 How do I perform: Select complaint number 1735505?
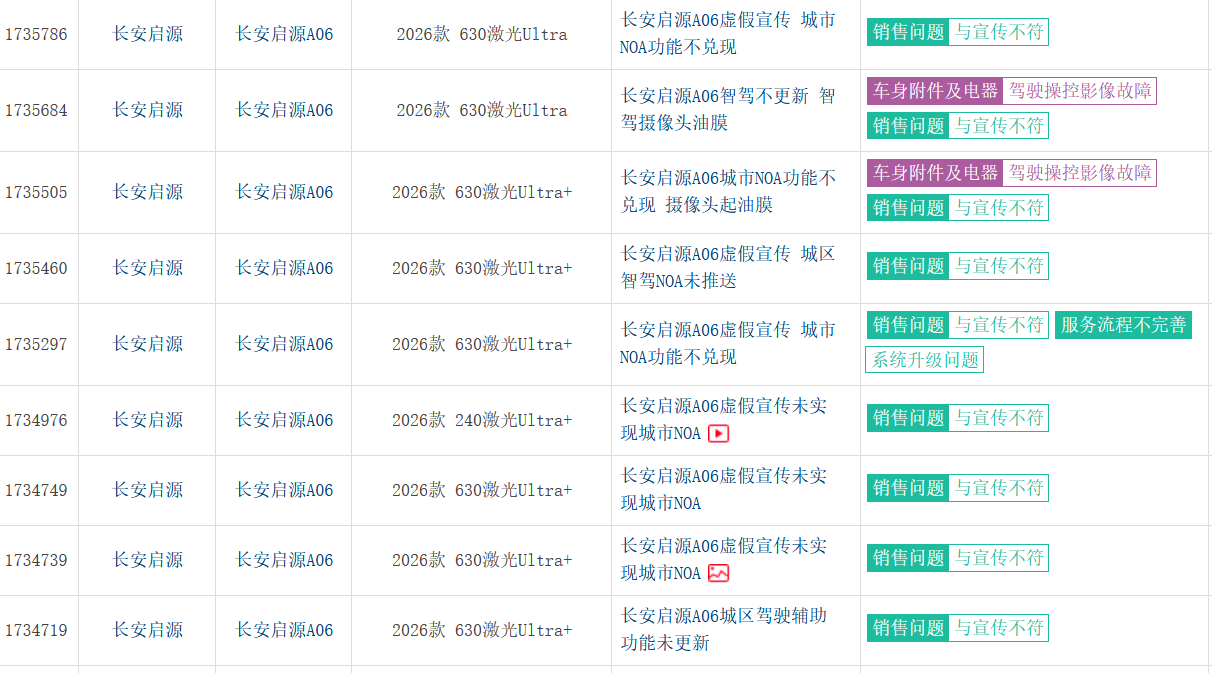(x=36, y=192)
